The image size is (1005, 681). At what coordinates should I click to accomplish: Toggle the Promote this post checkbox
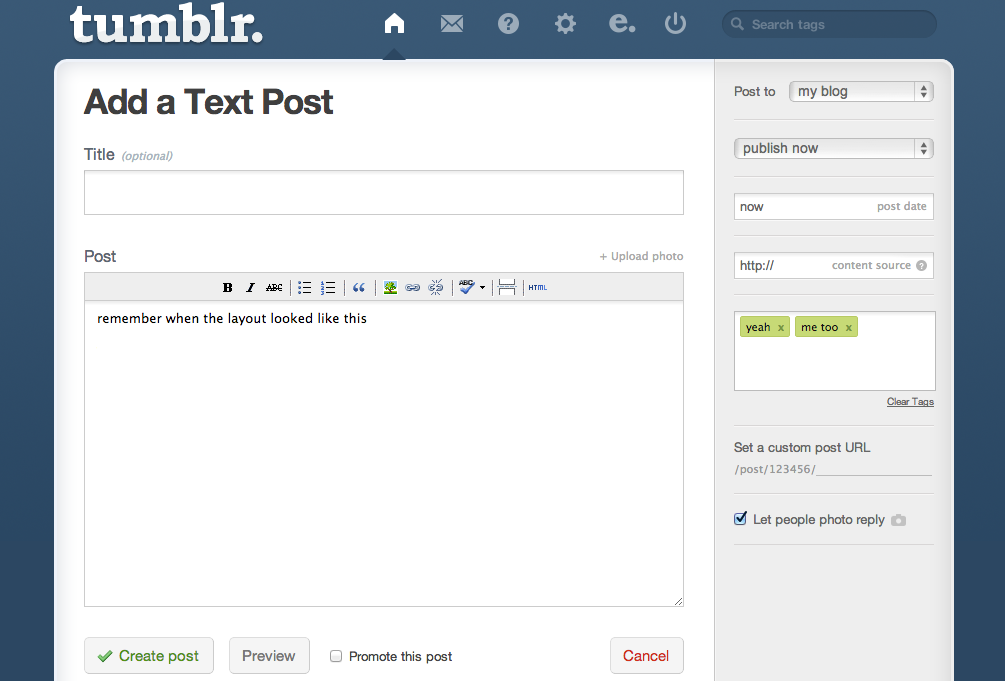coord(336,656)
